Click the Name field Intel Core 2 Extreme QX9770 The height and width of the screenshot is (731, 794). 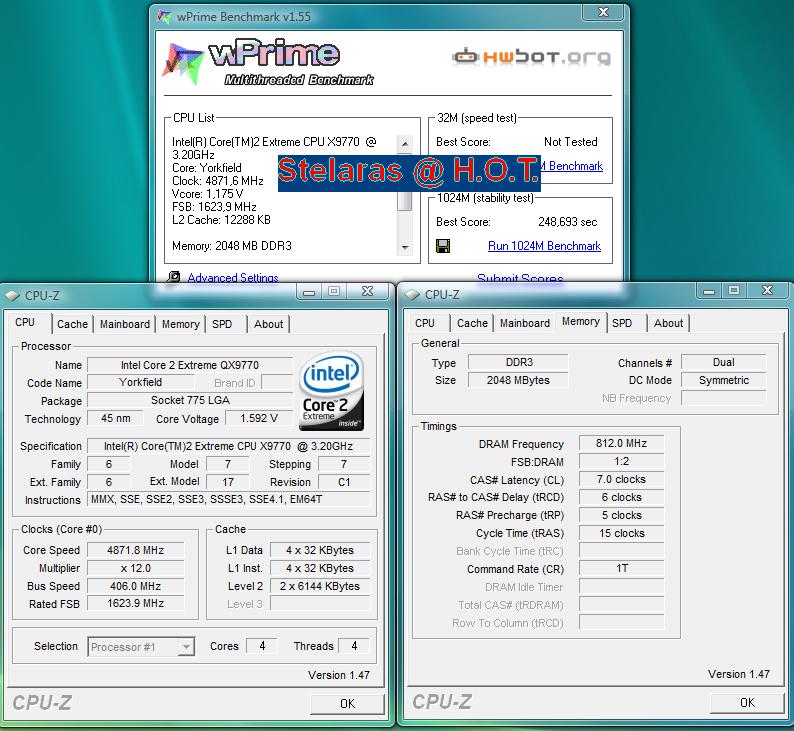point(190,365)
